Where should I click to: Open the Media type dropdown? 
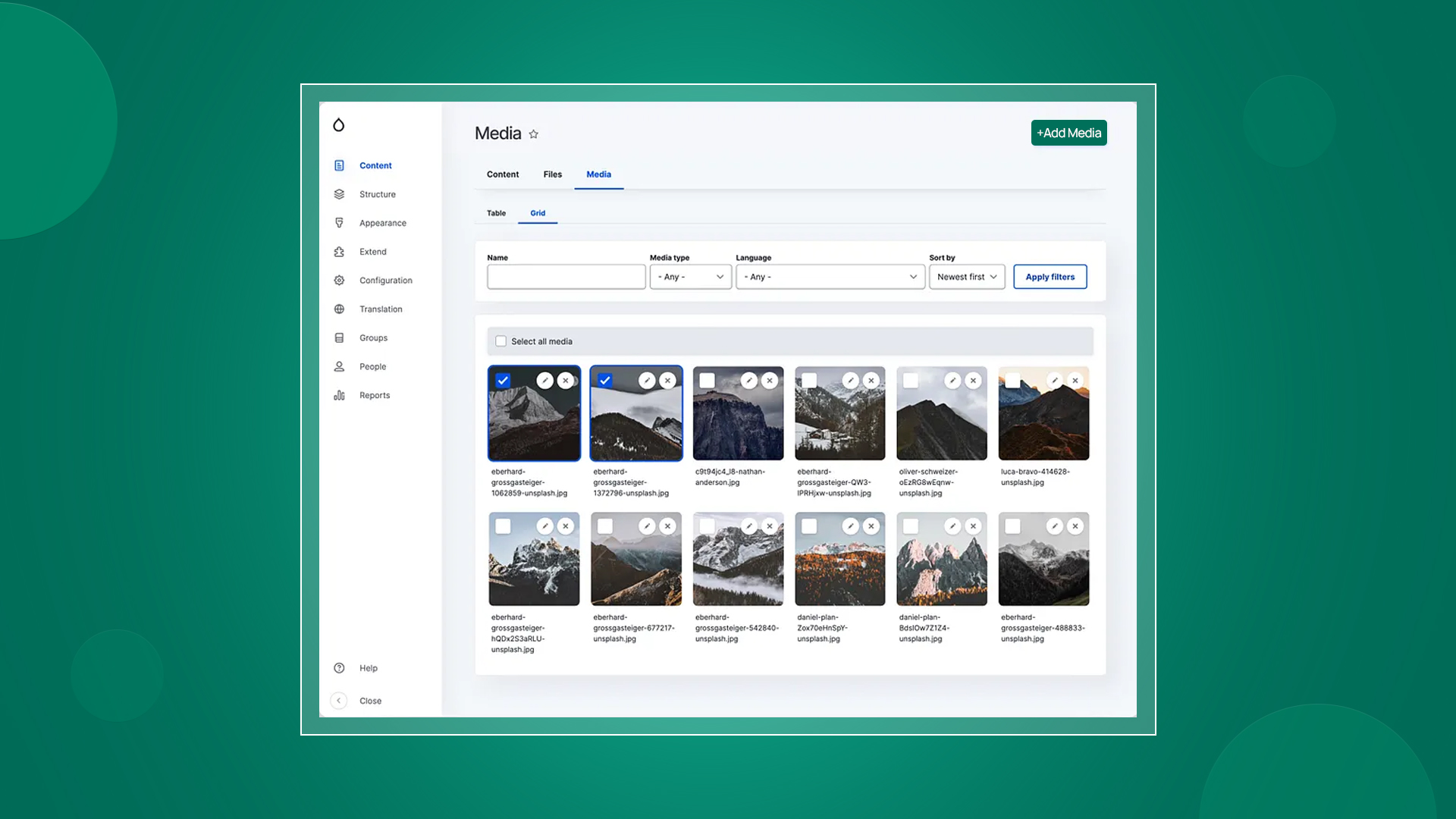(691, 277)
